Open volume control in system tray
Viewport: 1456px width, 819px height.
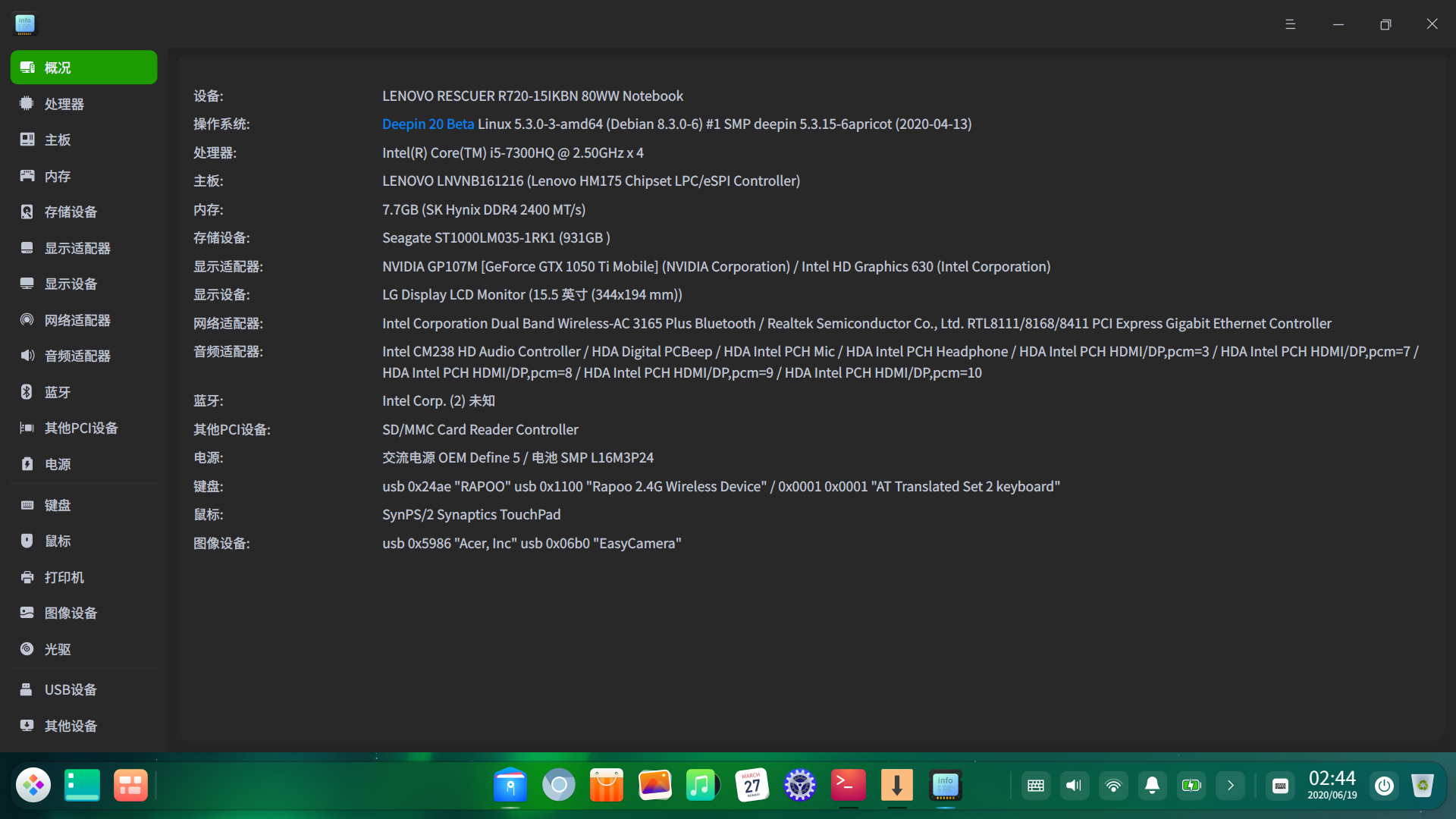tap(1074, 786)
